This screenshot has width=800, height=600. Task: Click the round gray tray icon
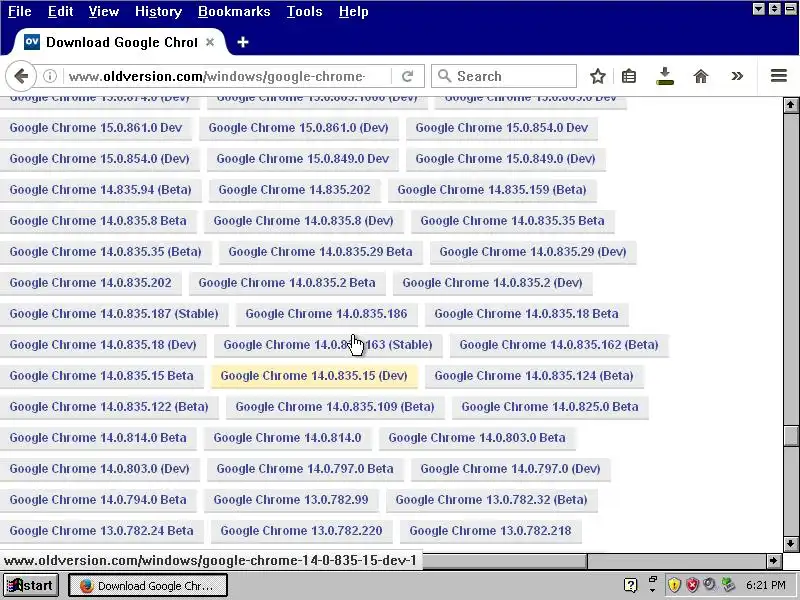[709, 585]
